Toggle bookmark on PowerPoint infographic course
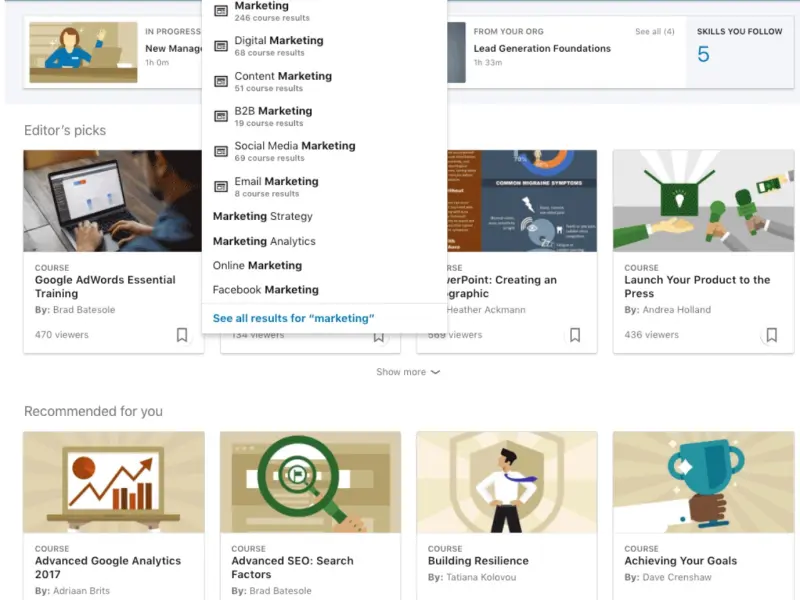Viewport: 800px width, 600px height. pyautogui.click(x=575, y=335)
